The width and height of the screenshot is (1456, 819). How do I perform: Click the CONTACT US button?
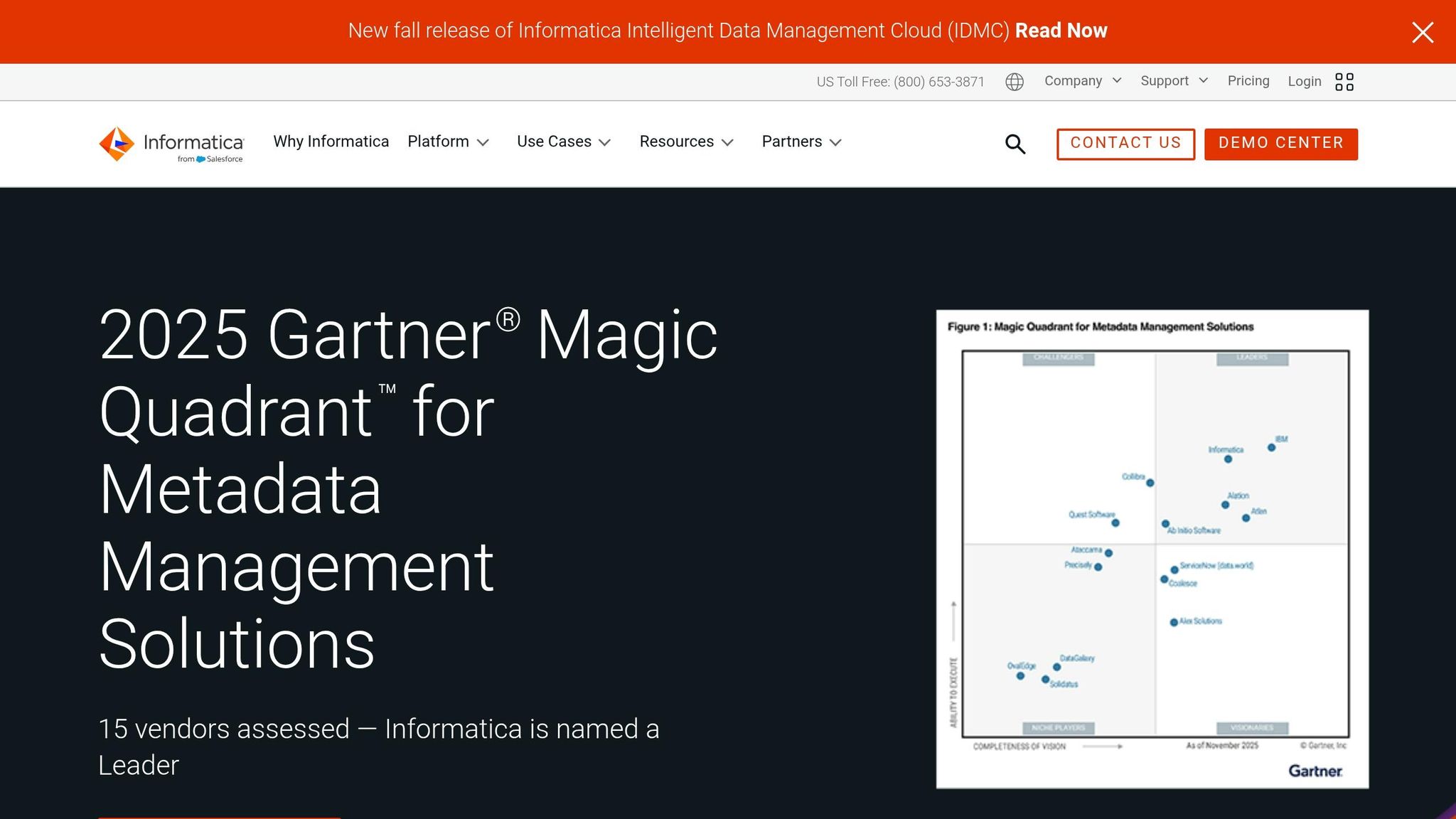[1125, 144]
